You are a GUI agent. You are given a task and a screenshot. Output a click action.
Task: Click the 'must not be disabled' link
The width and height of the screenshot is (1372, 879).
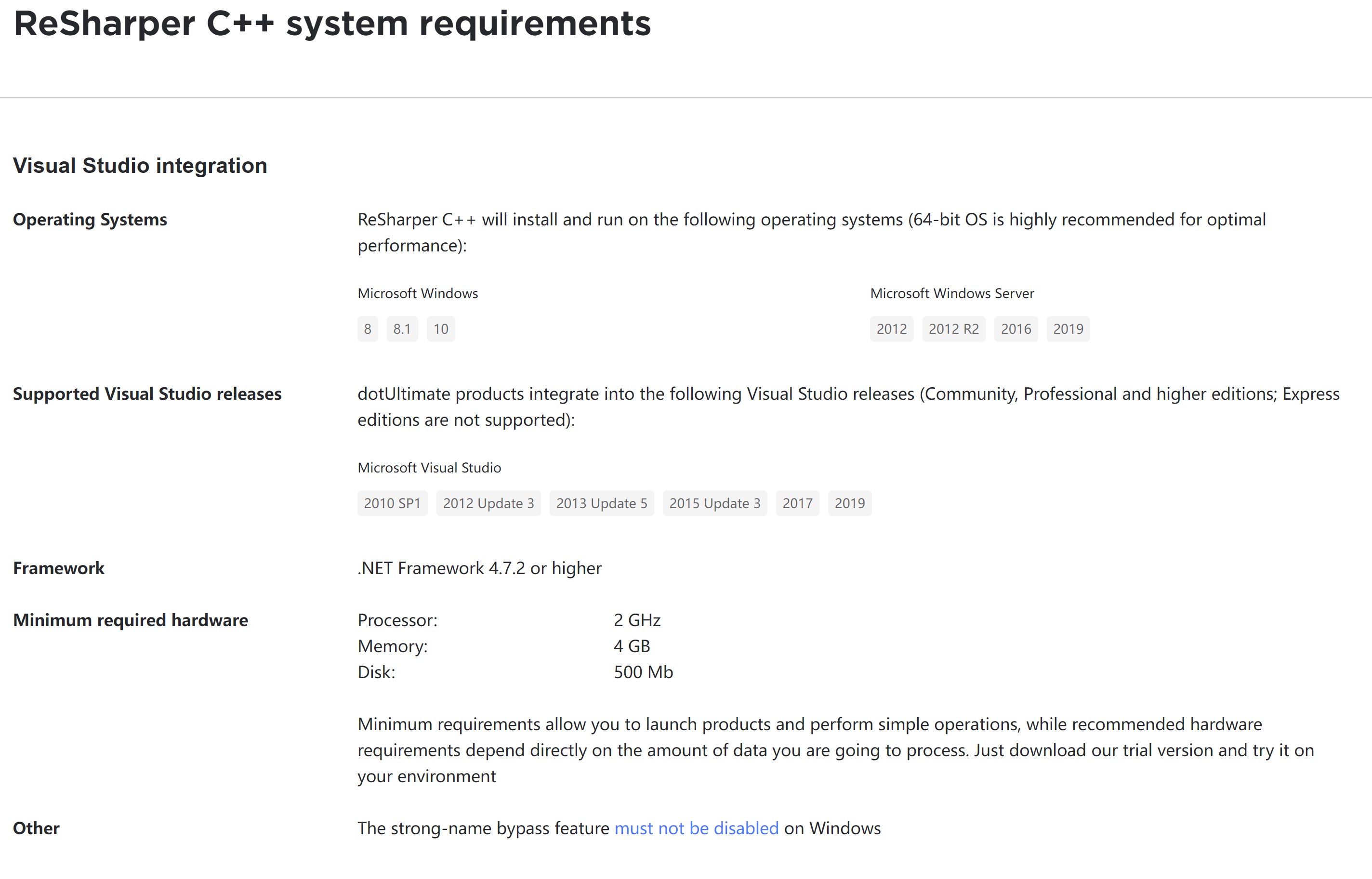coord(696,828)
